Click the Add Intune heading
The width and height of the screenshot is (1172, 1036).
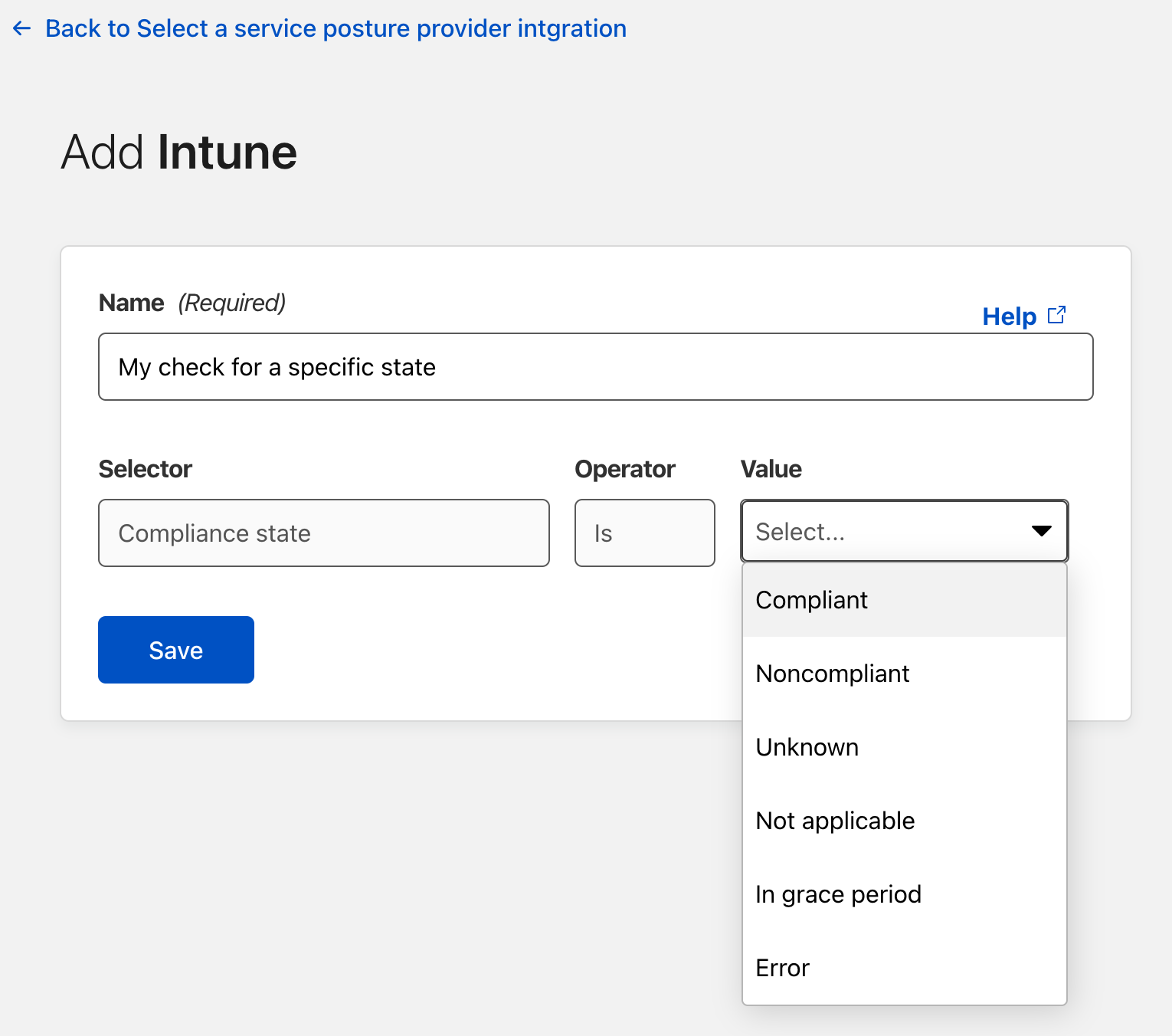pyautogui.click(x=178, y=152)
